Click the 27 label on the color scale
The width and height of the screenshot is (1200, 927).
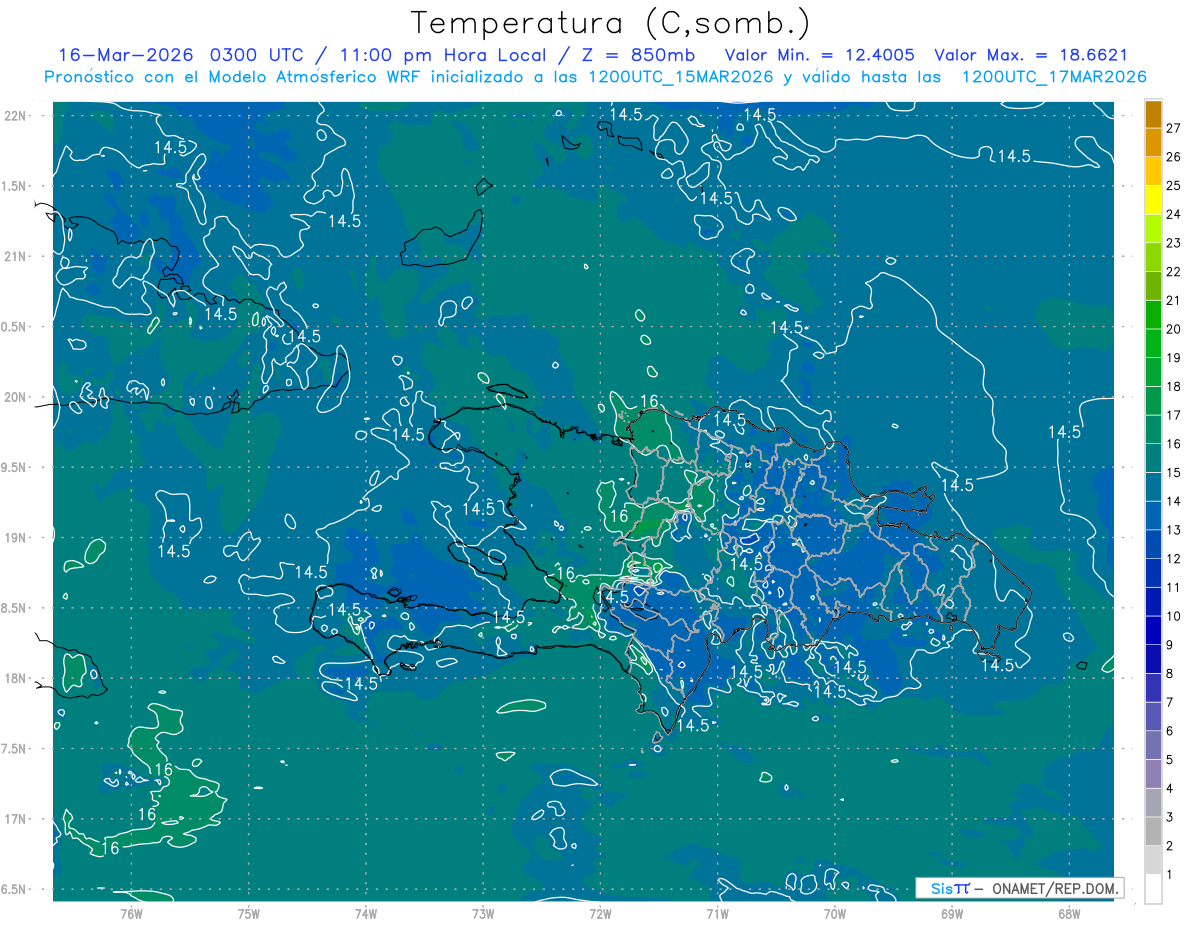click(1174, 128)
